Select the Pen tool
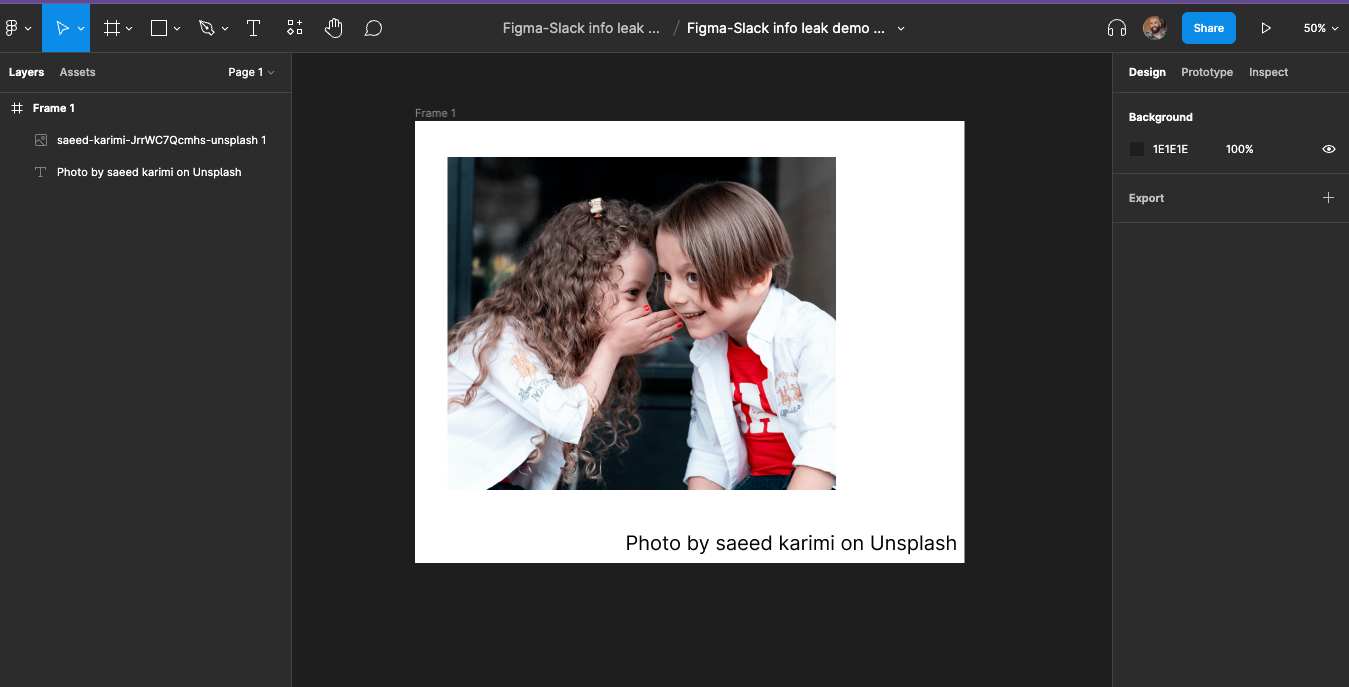The height and width of the screenshot is (687, 1349). pos(207,28)
